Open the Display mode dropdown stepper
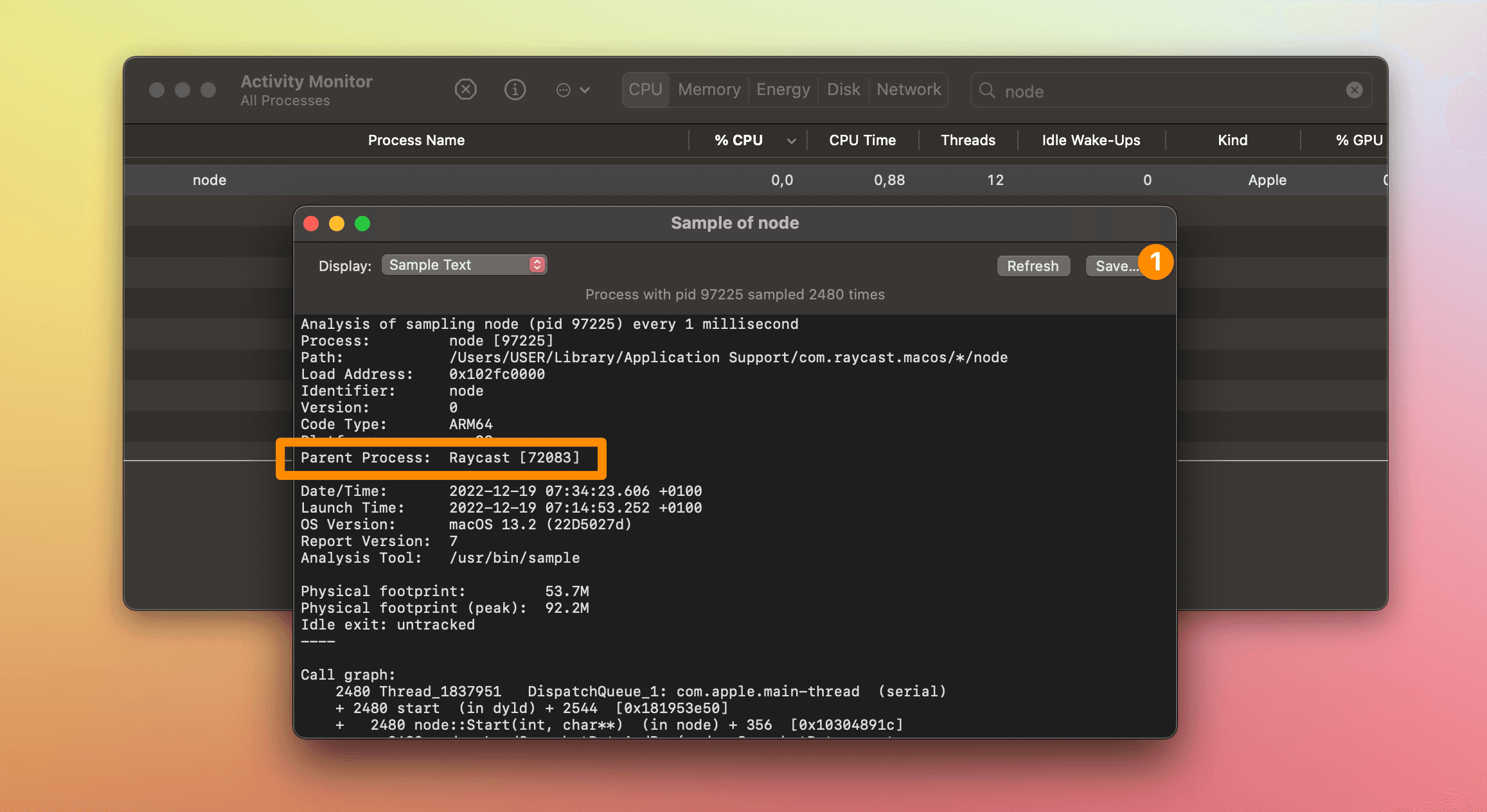Screen dimensions: 1487x812 click(537, 264)
